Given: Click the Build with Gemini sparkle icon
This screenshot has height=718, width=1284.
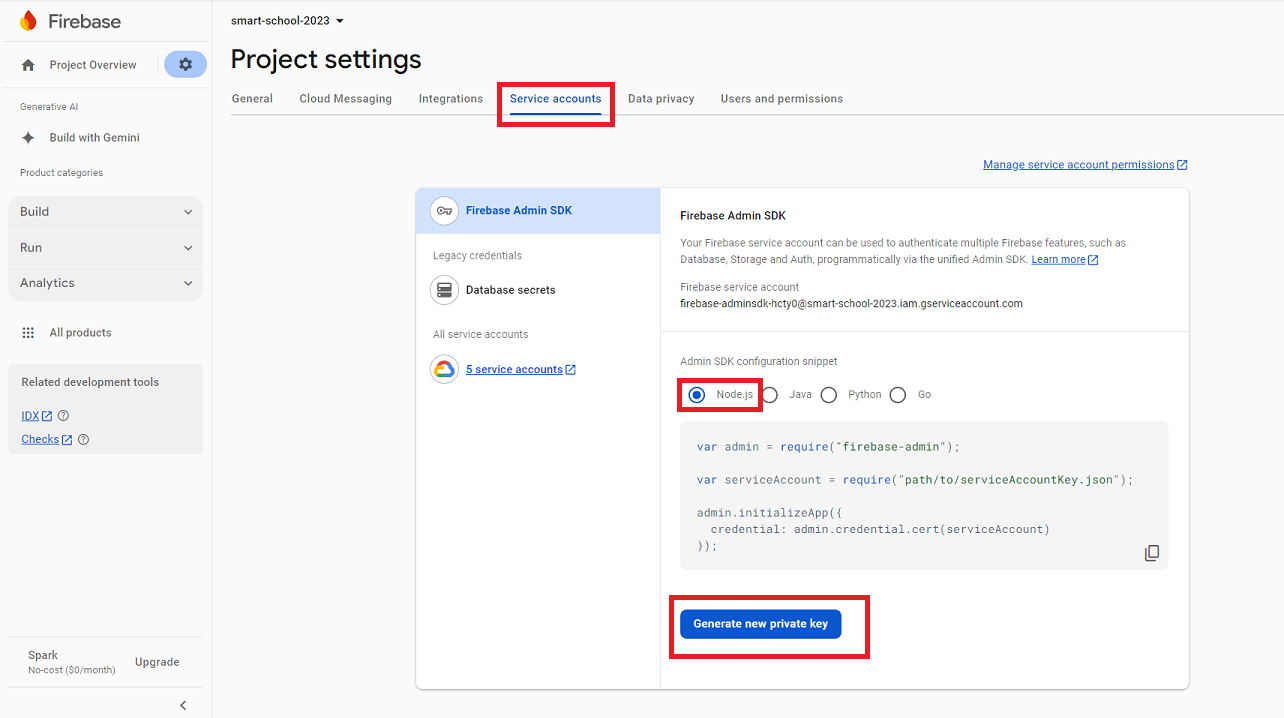Looking at the screenshot, I should pos(28,138).
